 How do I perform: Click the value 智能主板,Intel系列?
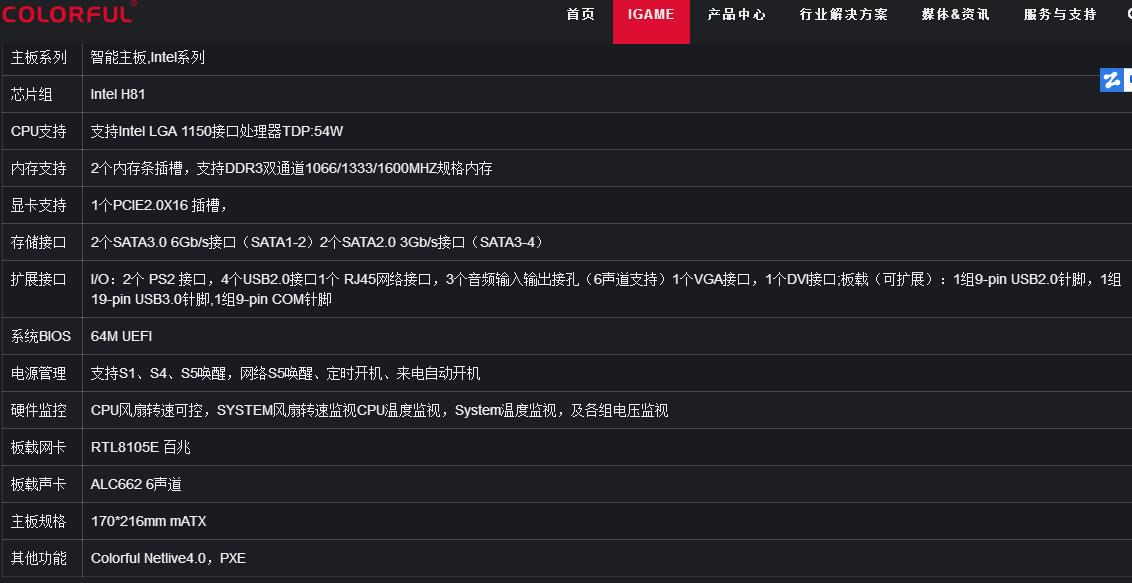pos(148,57)
